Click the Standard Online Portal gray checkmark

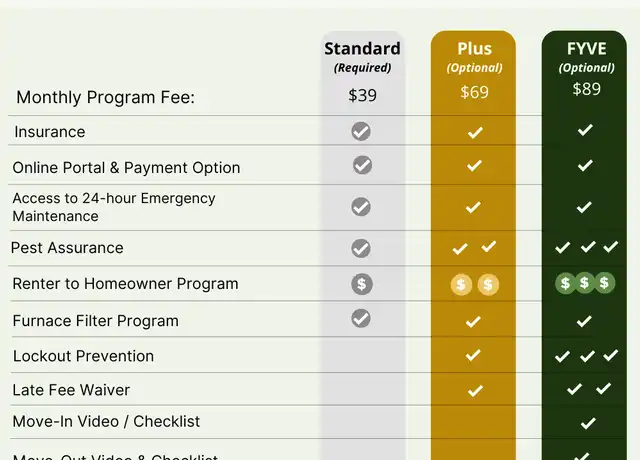click(362, 165)
